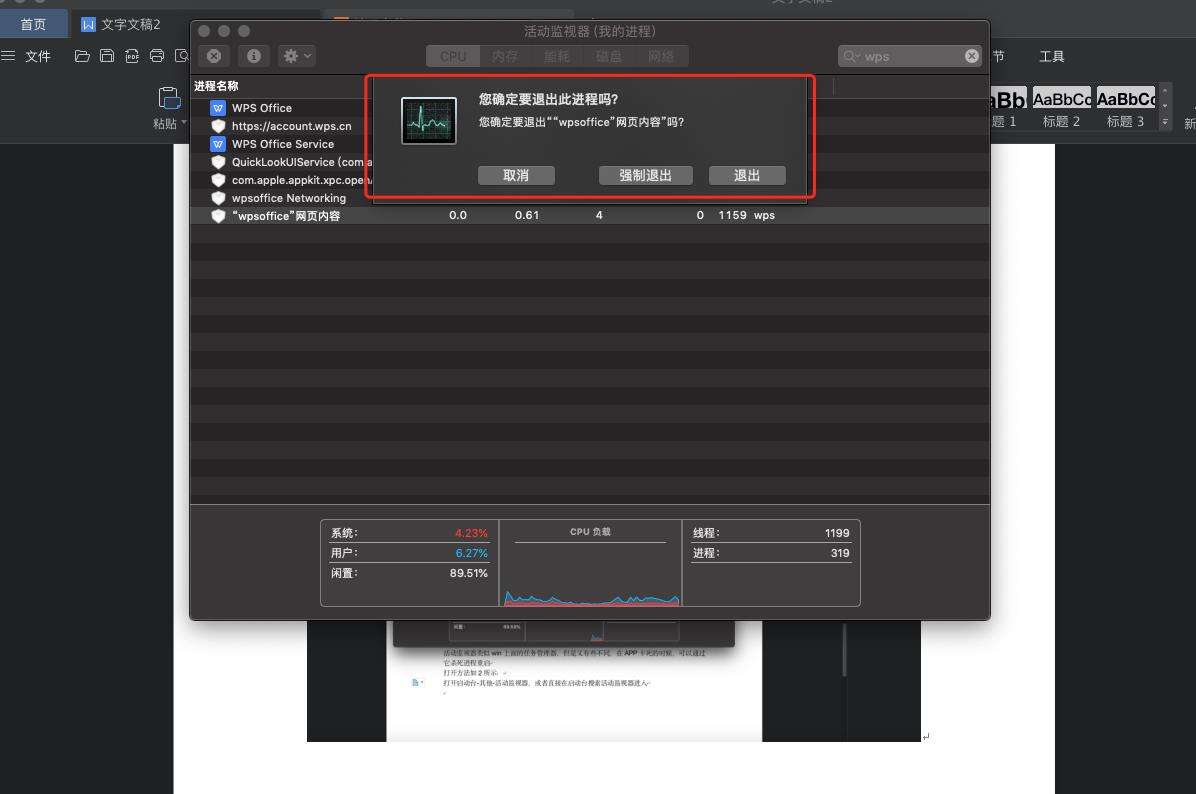
Task: Click the stop-process X icon in Activity Monitor toolbar
Action: (x=214, y=56)
